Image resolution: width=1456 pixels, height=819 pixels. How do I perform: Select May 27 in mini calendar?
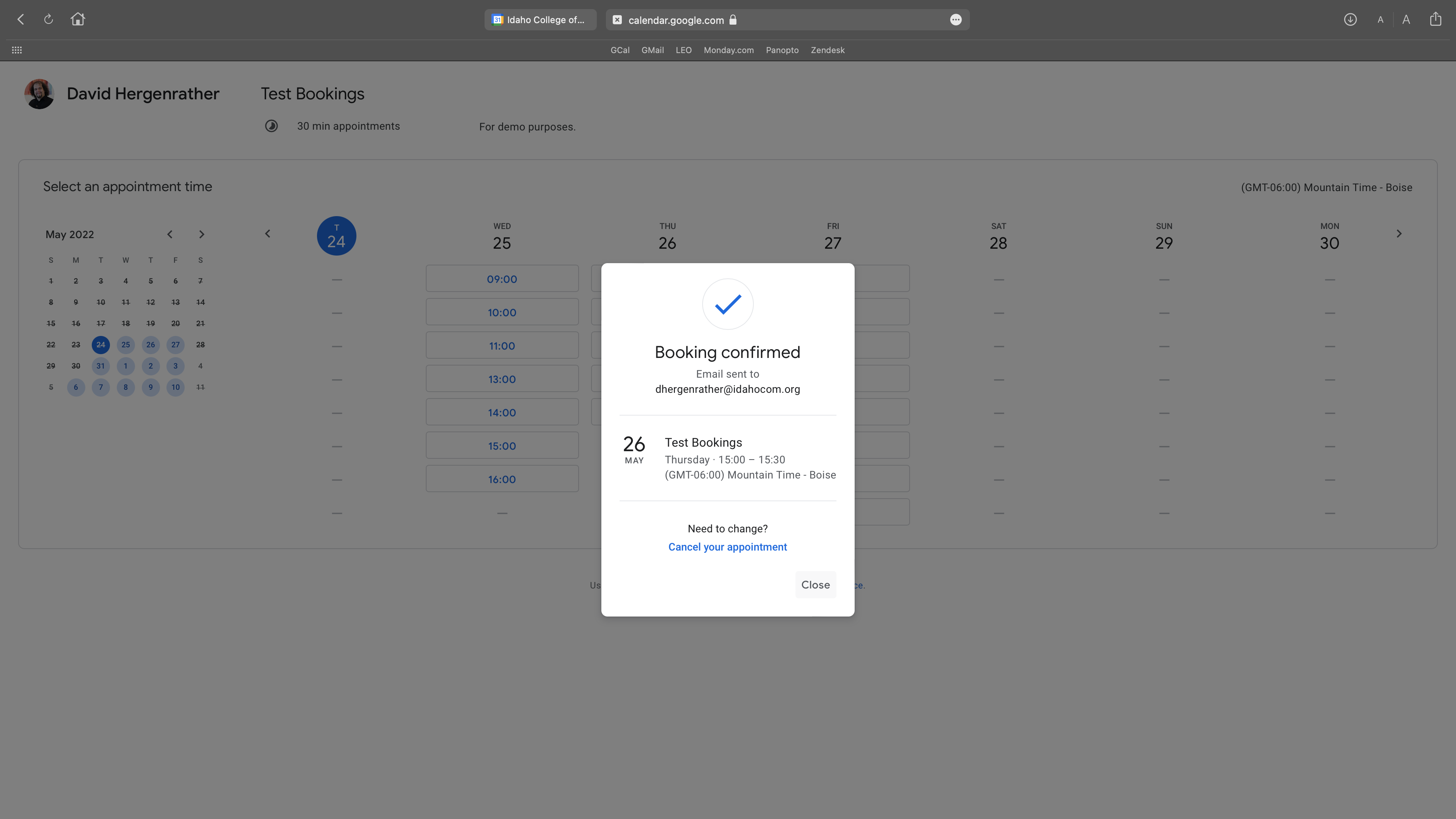click(175, 345)
